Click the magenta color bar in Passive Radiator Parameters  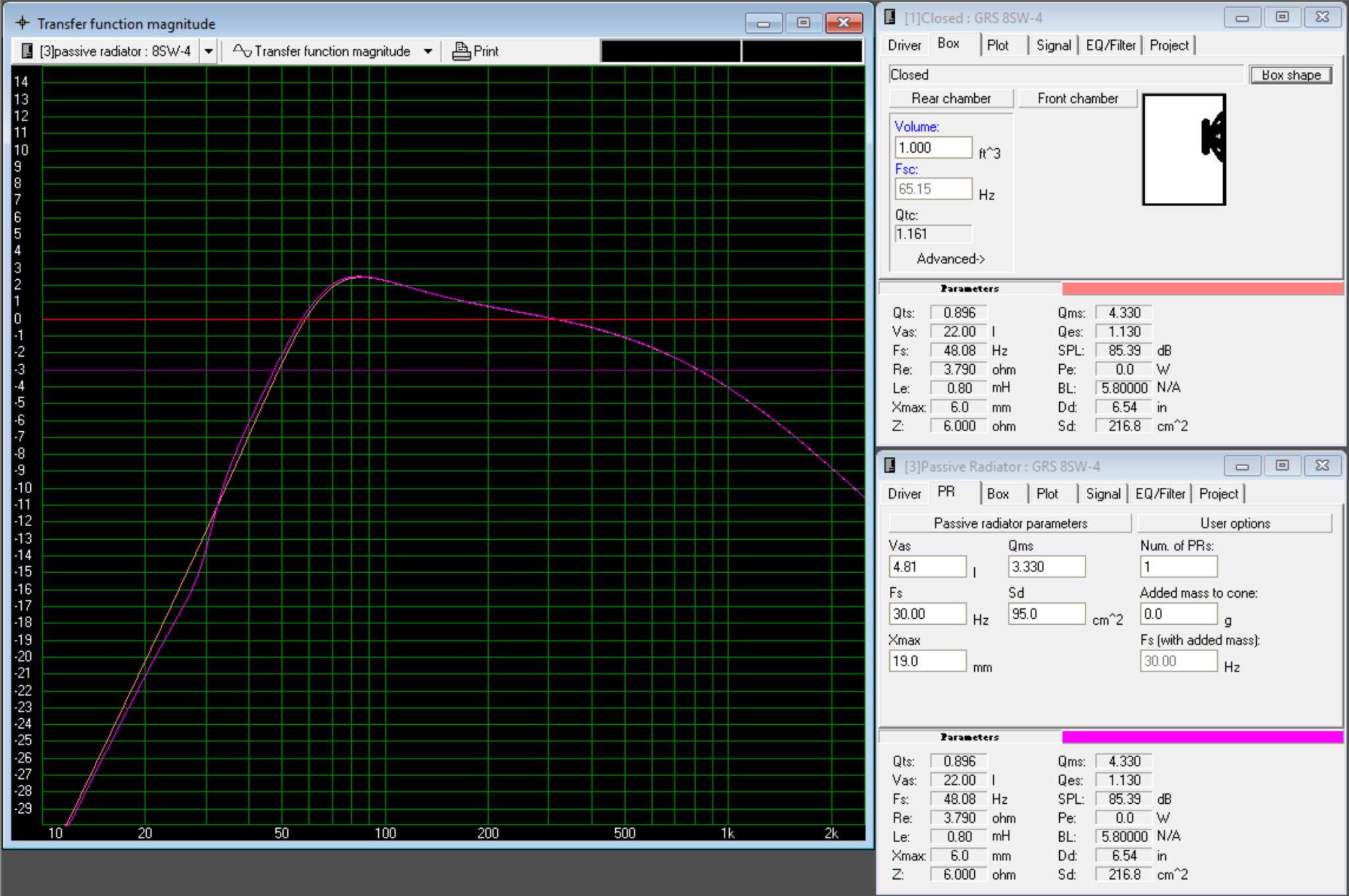pyautogui.click(x=1202, y=737)
